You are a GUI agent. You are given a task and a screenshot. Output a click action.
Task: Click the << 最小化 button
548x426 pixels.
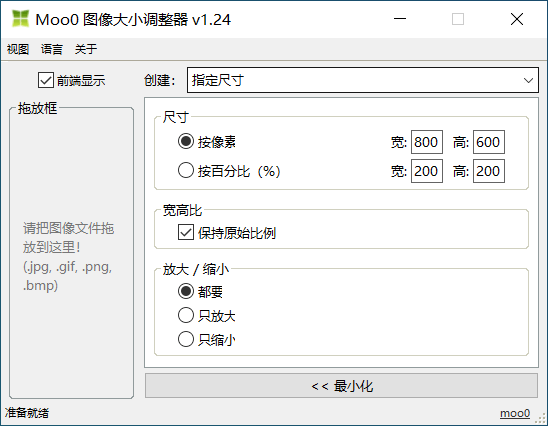341,386
